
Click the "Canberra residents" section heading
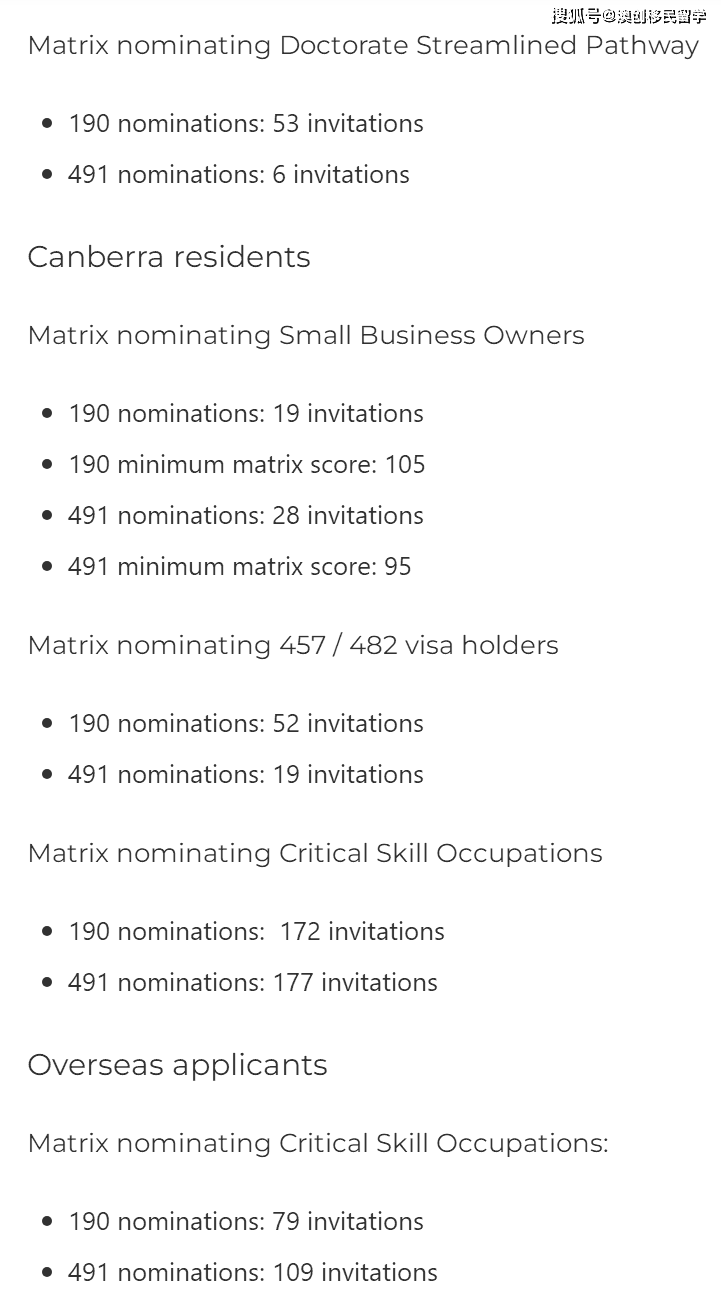click(169, 257)
